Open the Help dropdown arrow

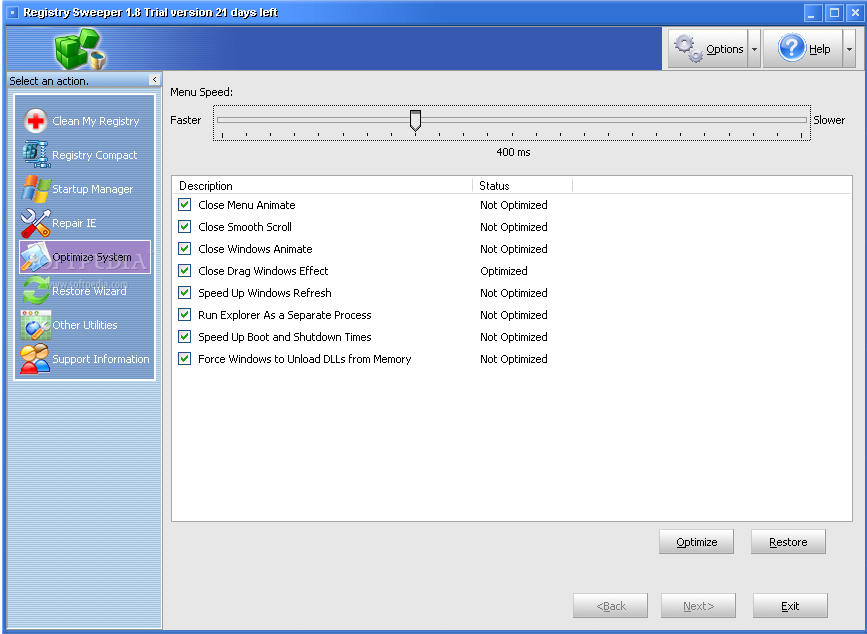point(849,49)
